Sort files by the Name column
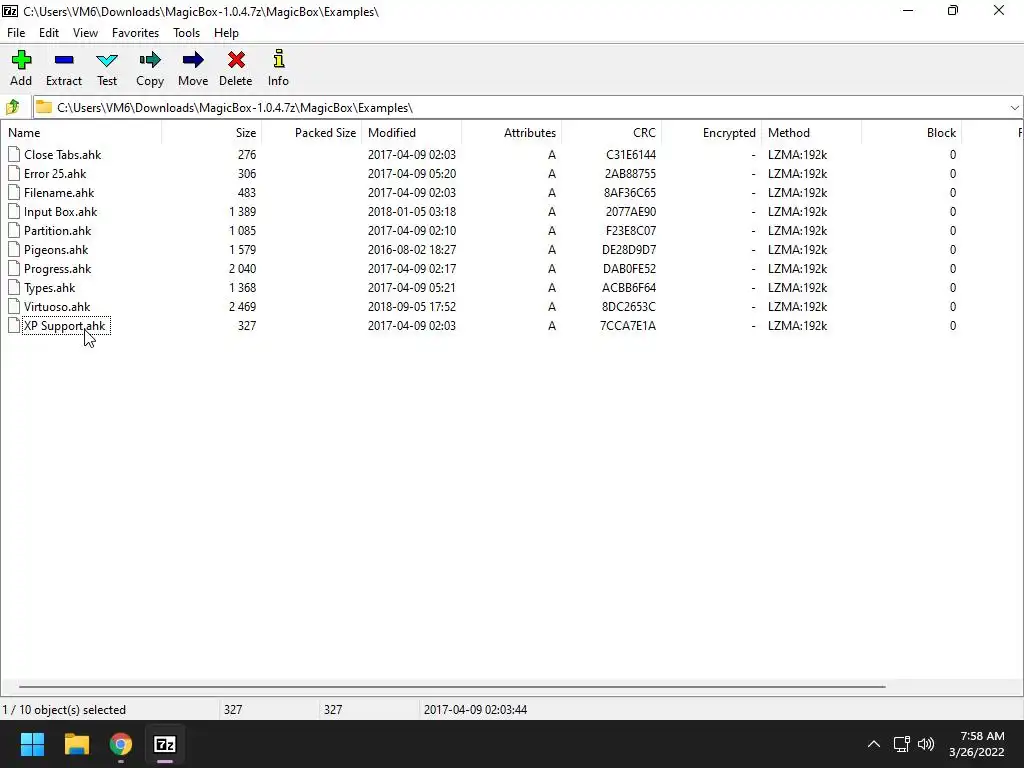Viewport: 1024px width, 768px height. coord(81,133)
